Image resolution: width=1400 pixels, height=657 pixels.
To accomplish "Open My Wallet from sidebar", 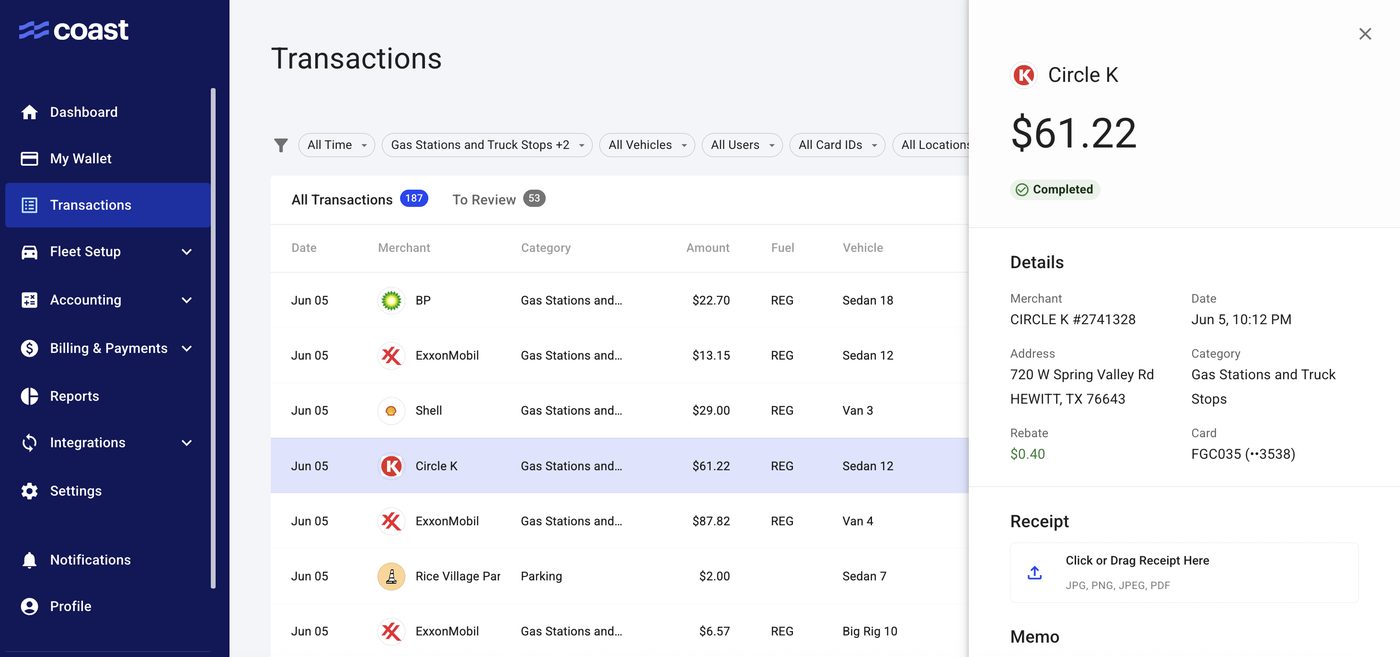I will 108,158.
